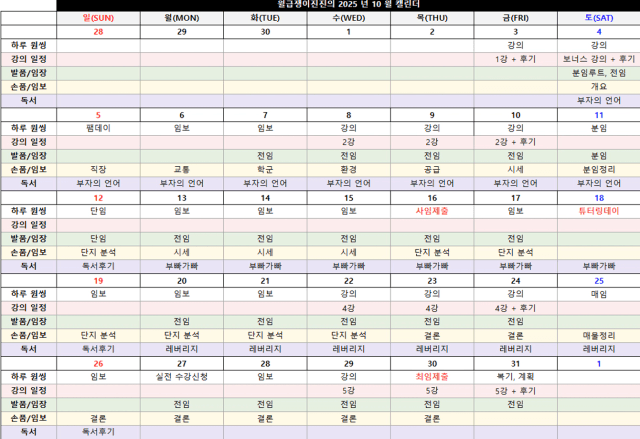This screenshot has height=439, width=640.
Task: Click the red '튜터링데이' cell
Action: [599, 211]
